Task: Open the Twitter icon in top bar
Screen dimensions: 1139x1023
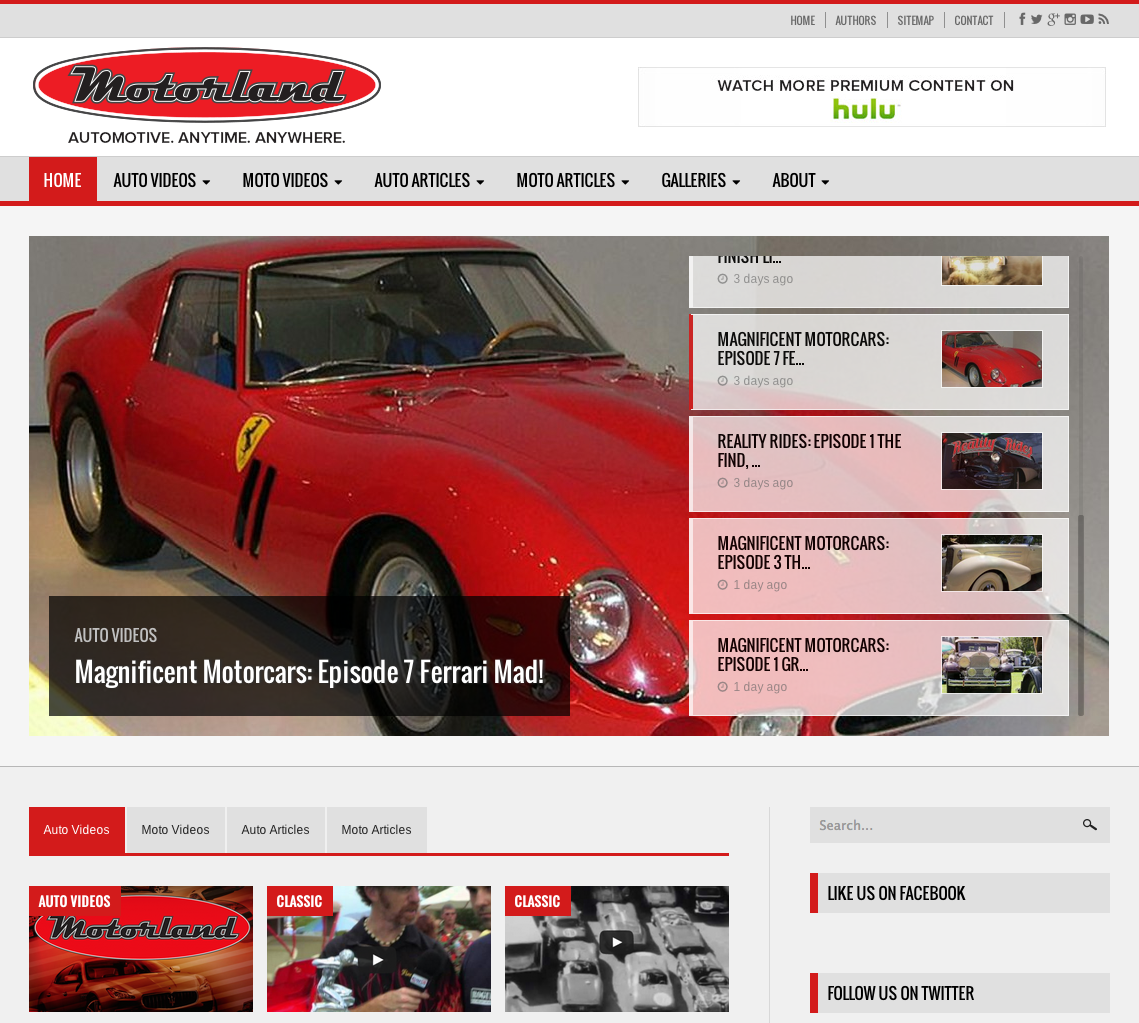Action: coord(1036,20)
